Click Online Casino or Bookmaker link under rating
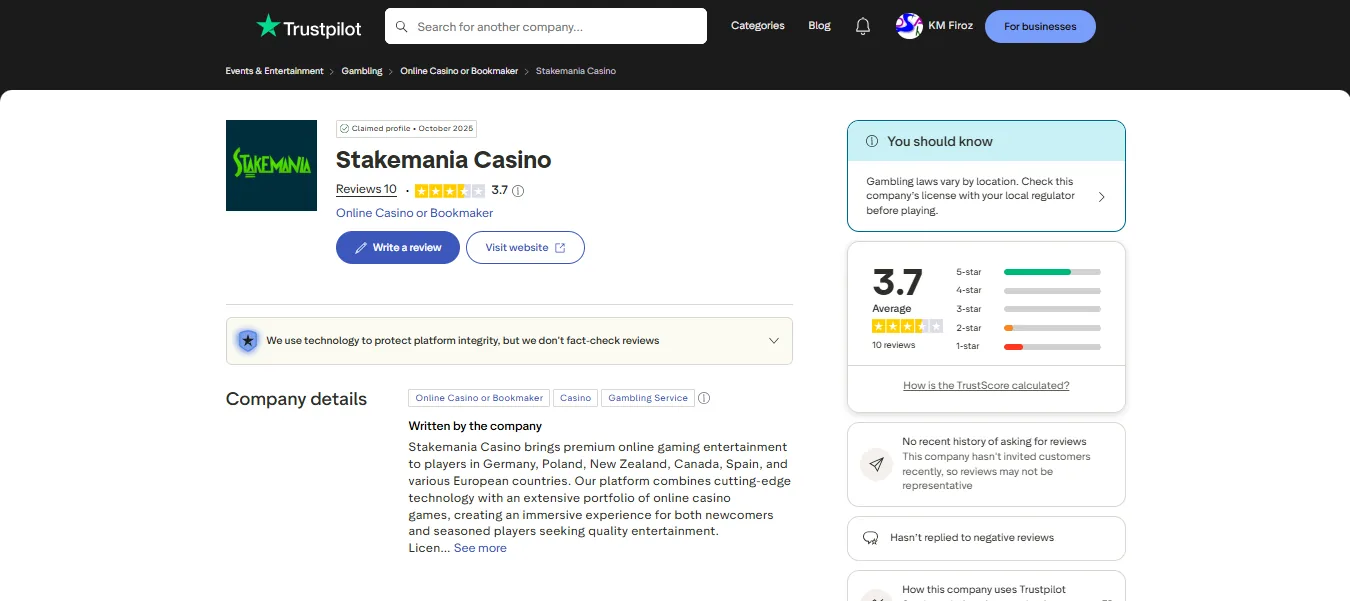Image resolution: width=1350 pixels, height=601 pixels. 414,213
